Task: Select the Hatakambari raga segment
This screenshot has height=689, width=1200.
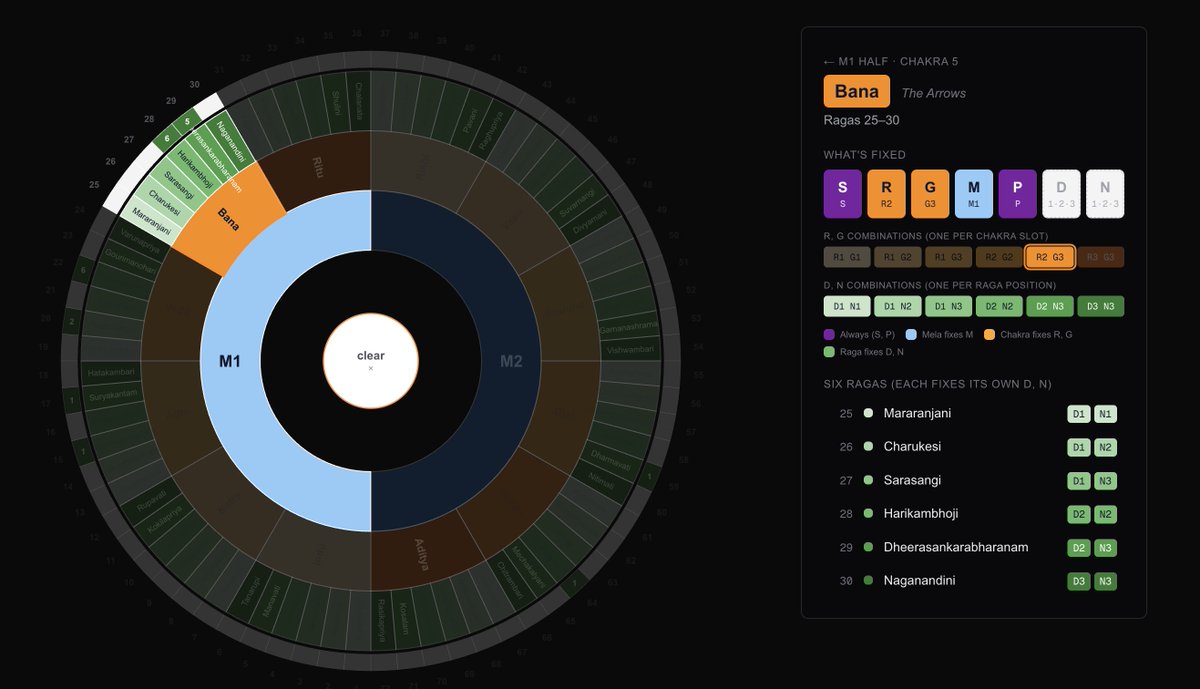Action: coord(110,372)
